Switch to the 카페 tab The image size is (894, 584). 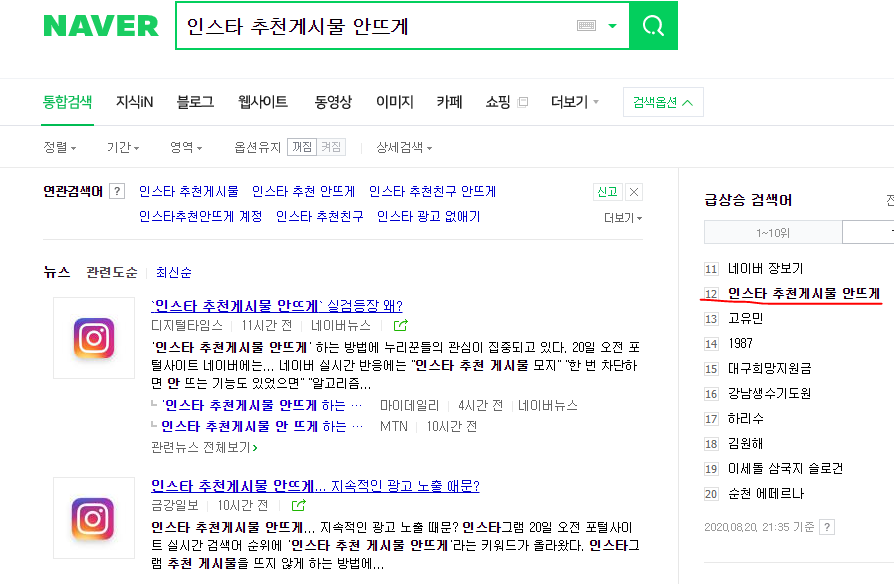click(449, 102)
